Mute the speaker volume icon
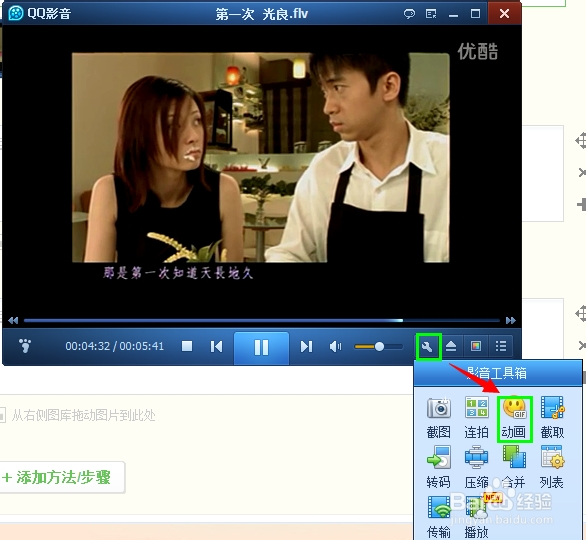Viewport: 586px width, 540px height. coord(335,347)
